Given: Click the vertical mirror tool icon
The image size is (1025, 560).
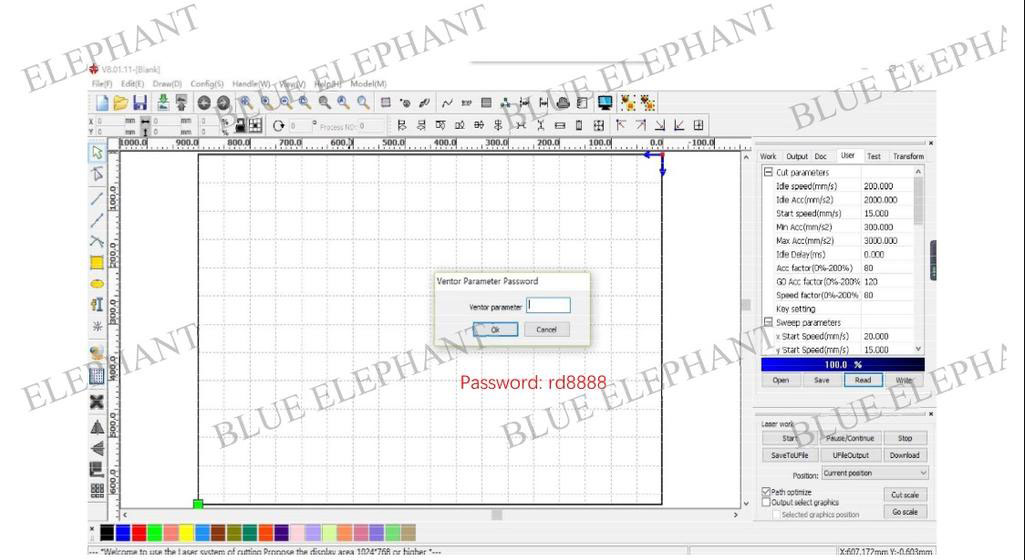Looking at the screenshot, I should [x=97, y=448].
